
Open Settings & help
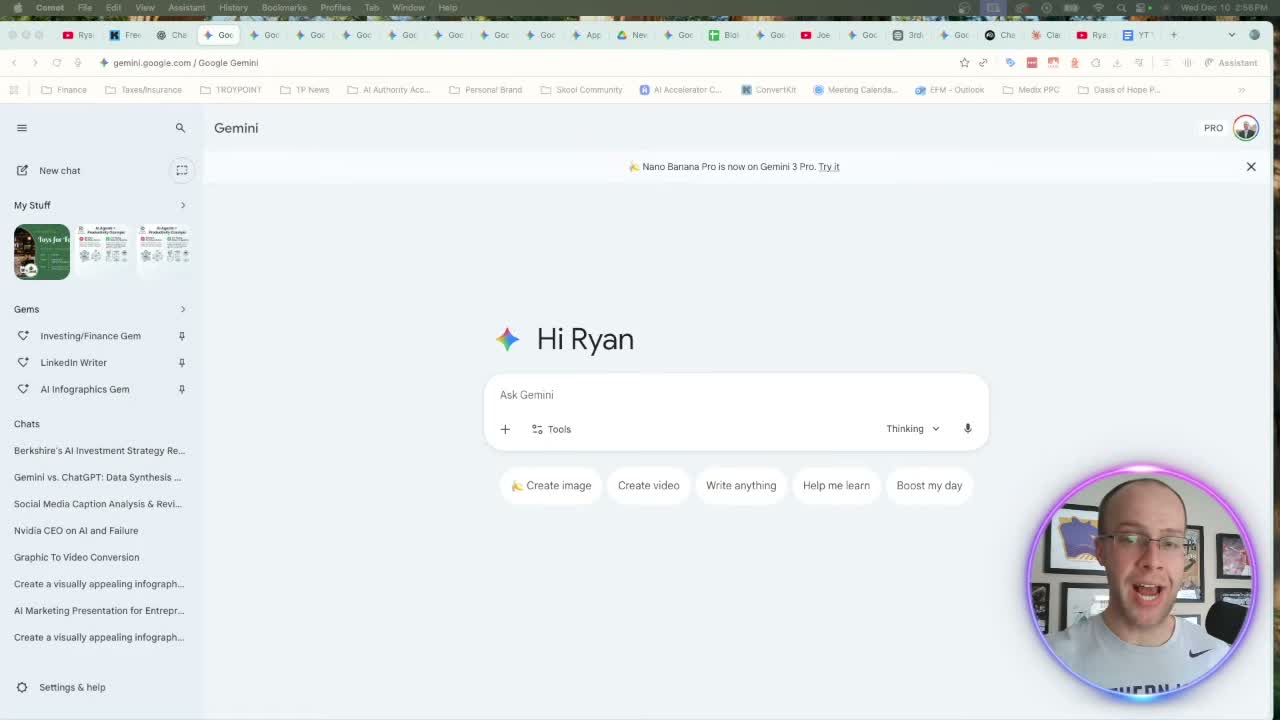[x=61, y=687]
